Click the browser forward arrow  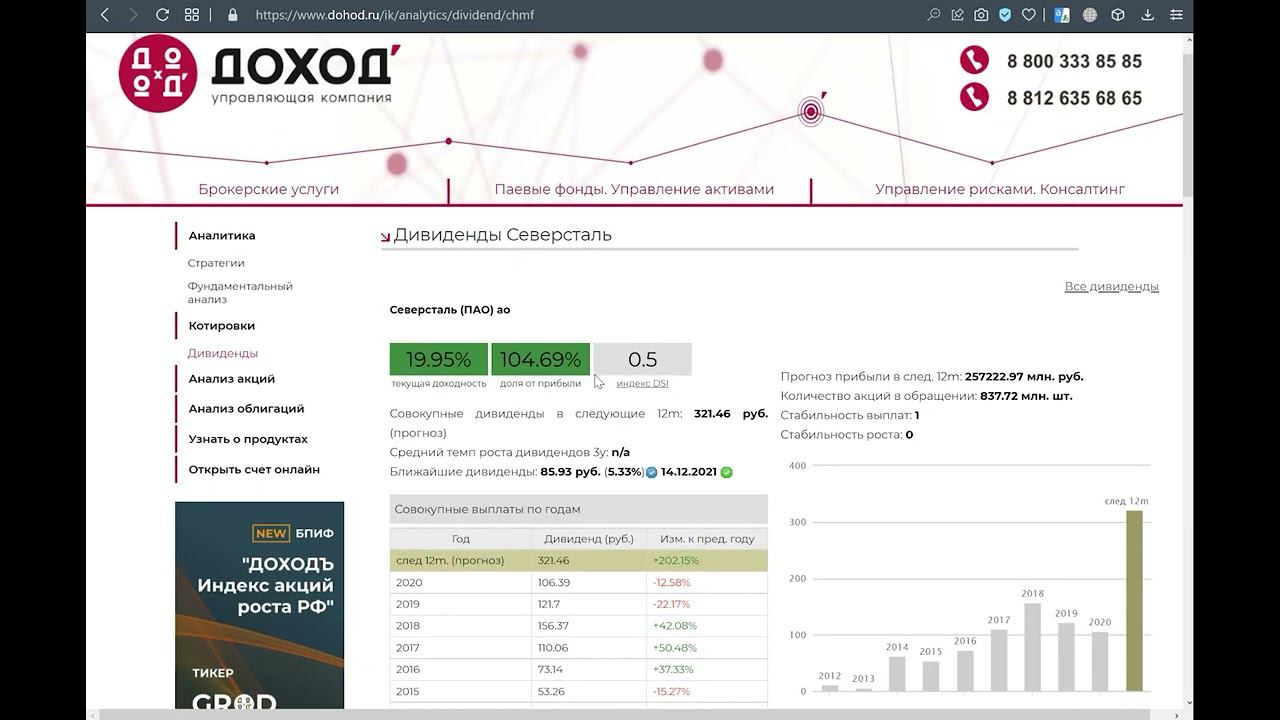pos(134,15)
